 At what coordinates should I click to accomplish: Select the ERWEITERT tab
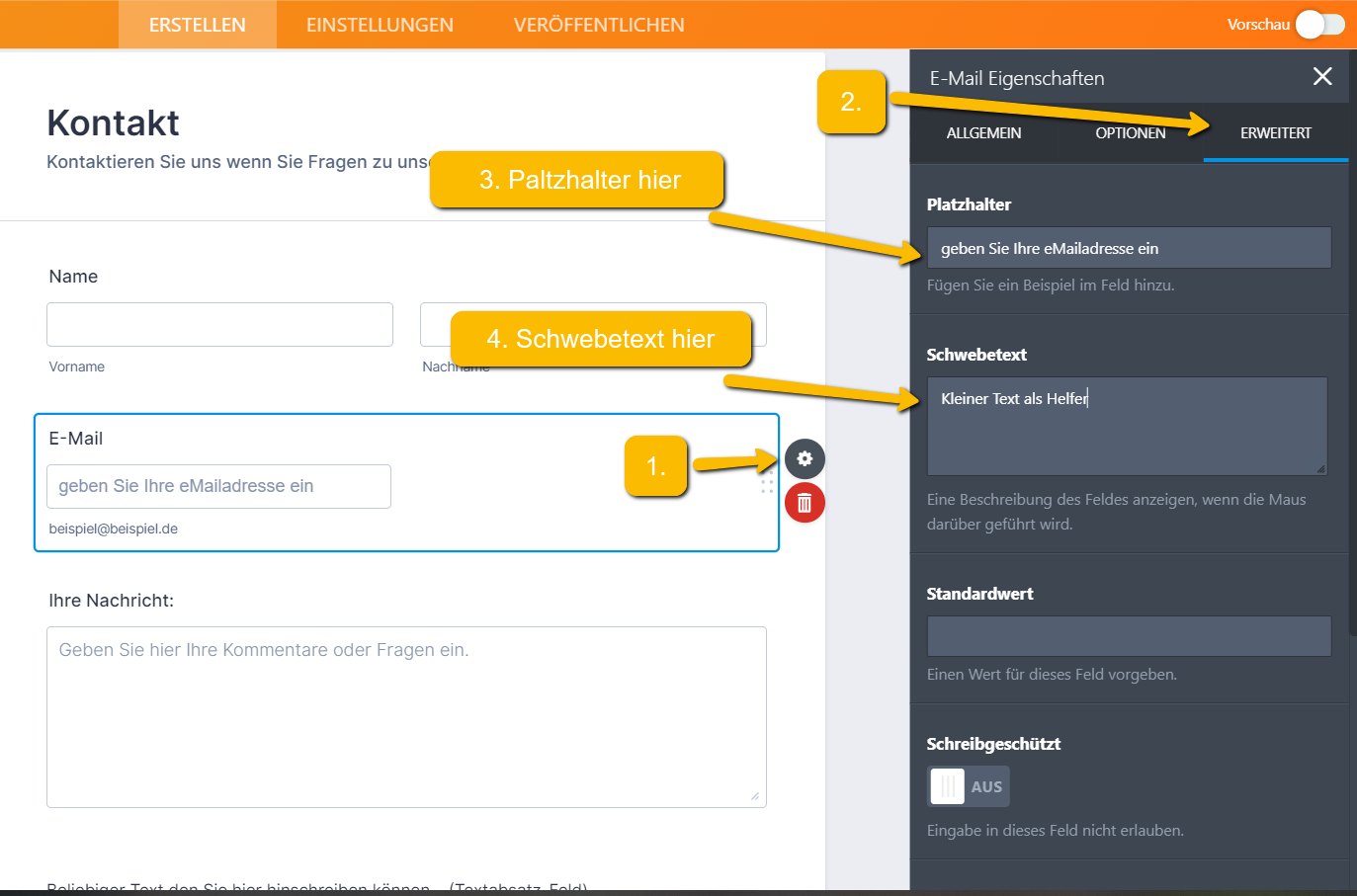(1275, 133)
